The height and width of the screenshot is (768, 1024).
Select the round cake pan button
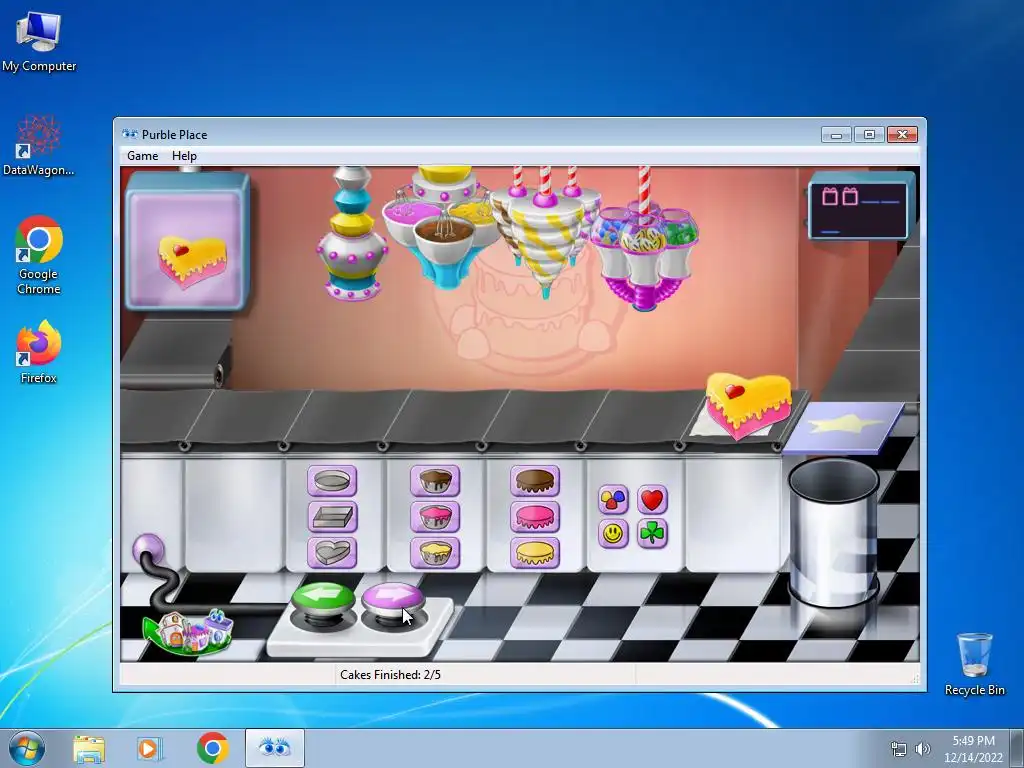pos(332,481)
